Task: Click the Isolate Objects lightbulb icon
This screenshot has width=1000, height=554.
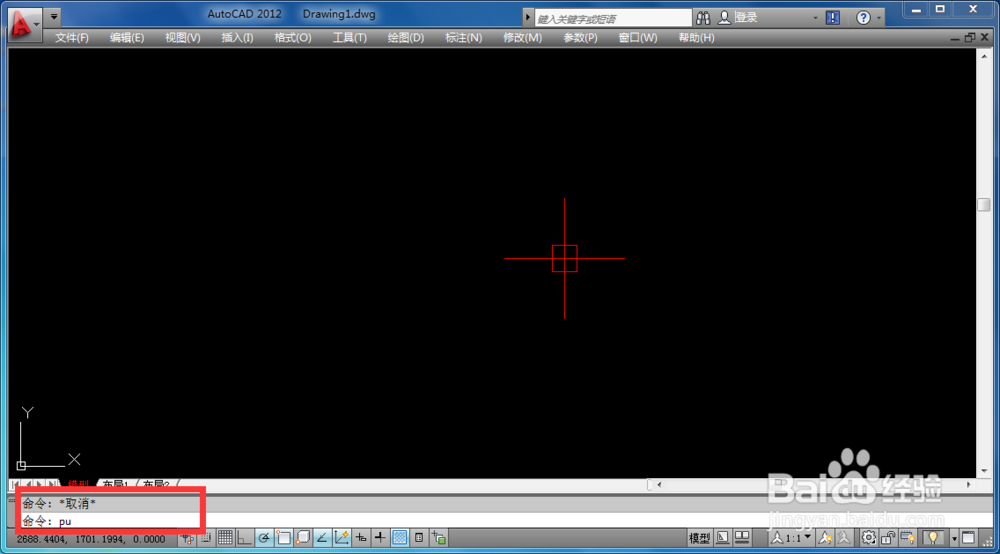Action: (x=933, y=538)
